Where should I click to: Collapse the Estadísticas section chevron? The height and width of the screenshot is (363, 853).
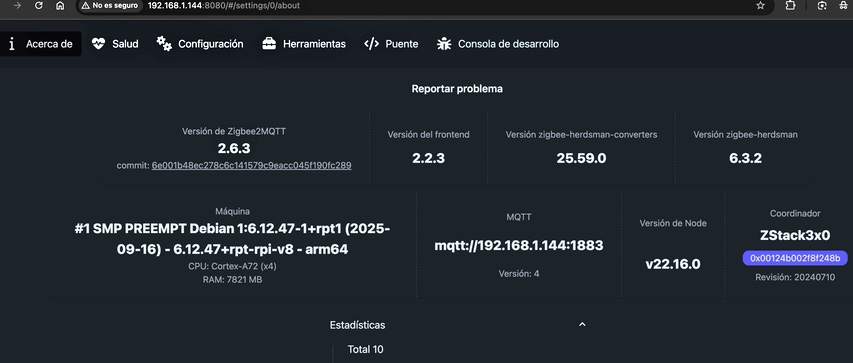pos(582,324)
